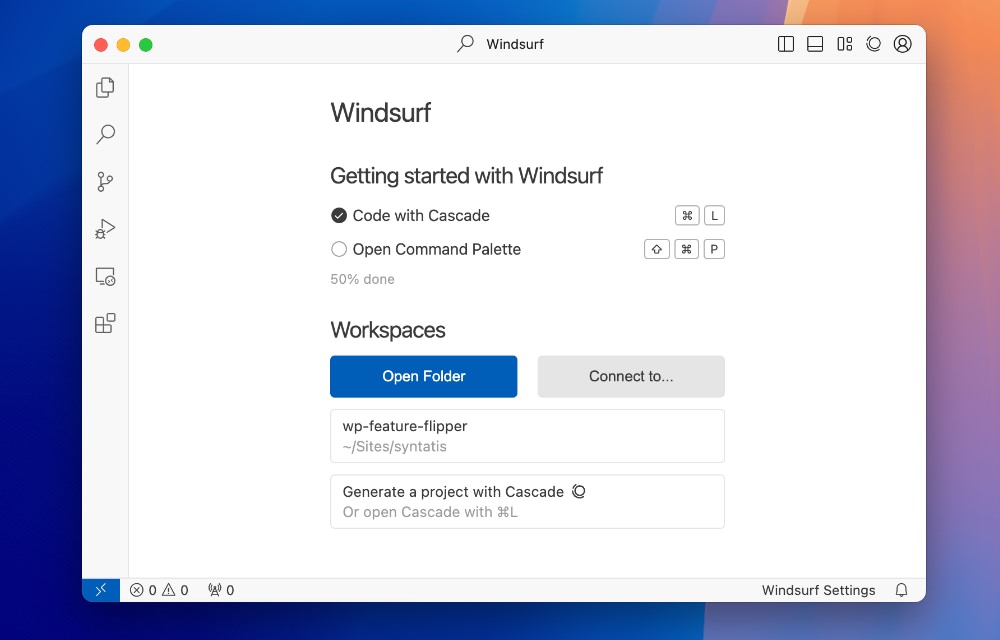1000x640 pixels.
Task: Open the remote window menu in status bar
Action: 101,590
